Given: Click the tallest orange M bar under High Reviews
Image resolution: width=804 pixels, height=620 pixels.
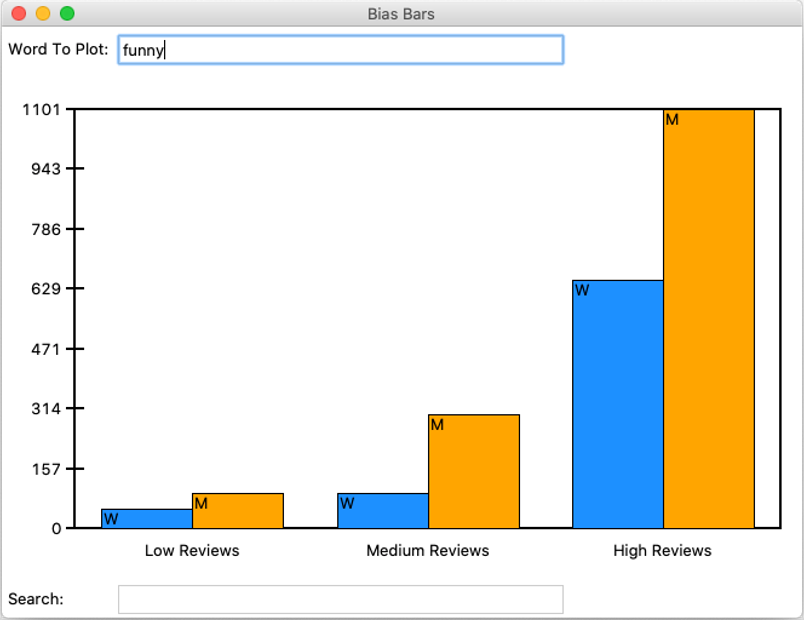Looking at the screenshot, I should (706, 320).
